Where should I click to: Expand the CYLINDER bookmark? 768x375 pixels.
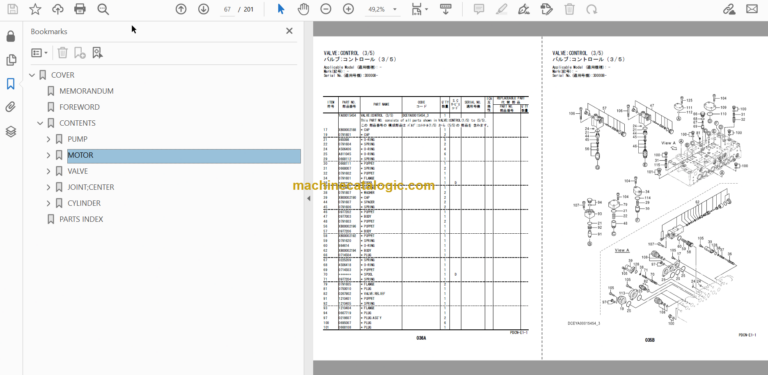pos(48,203)
